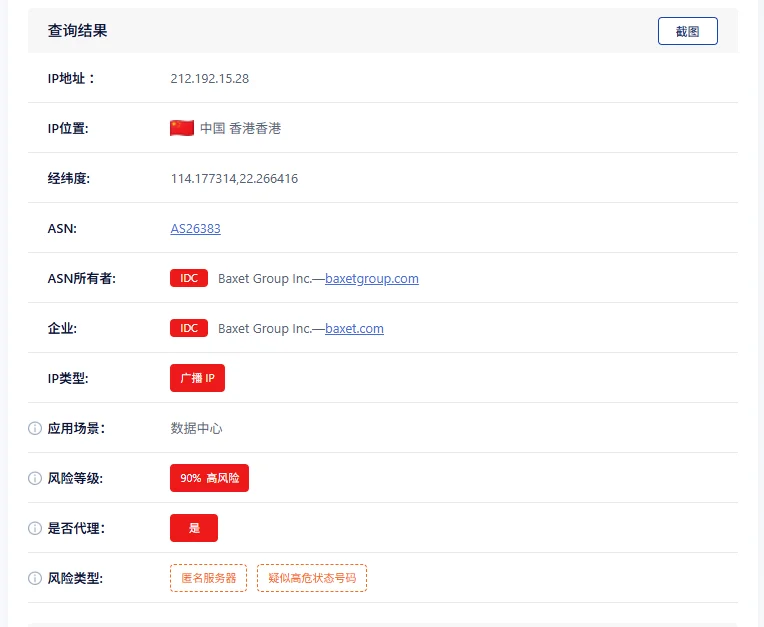764x627 pixels.
Task: Click the IDC badge in ASN所有者 row
Action: (x=189, y=278)
